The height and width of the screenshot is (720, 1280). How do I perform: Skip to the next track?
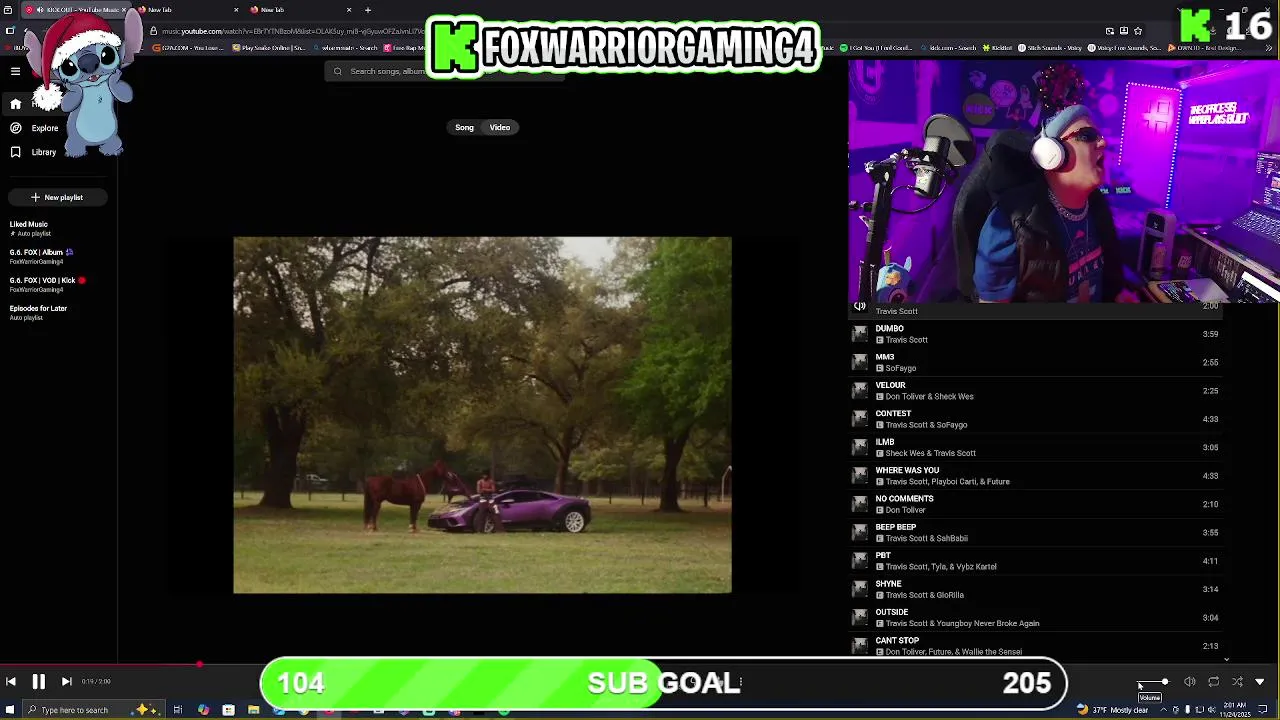66,682
